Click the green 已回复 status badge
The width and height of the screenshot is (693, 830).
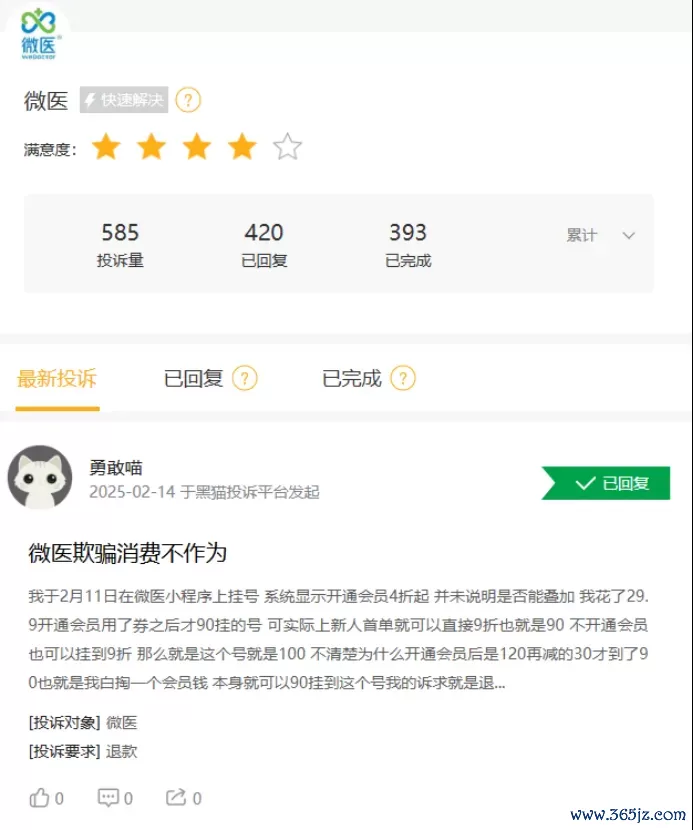[606, 483]
